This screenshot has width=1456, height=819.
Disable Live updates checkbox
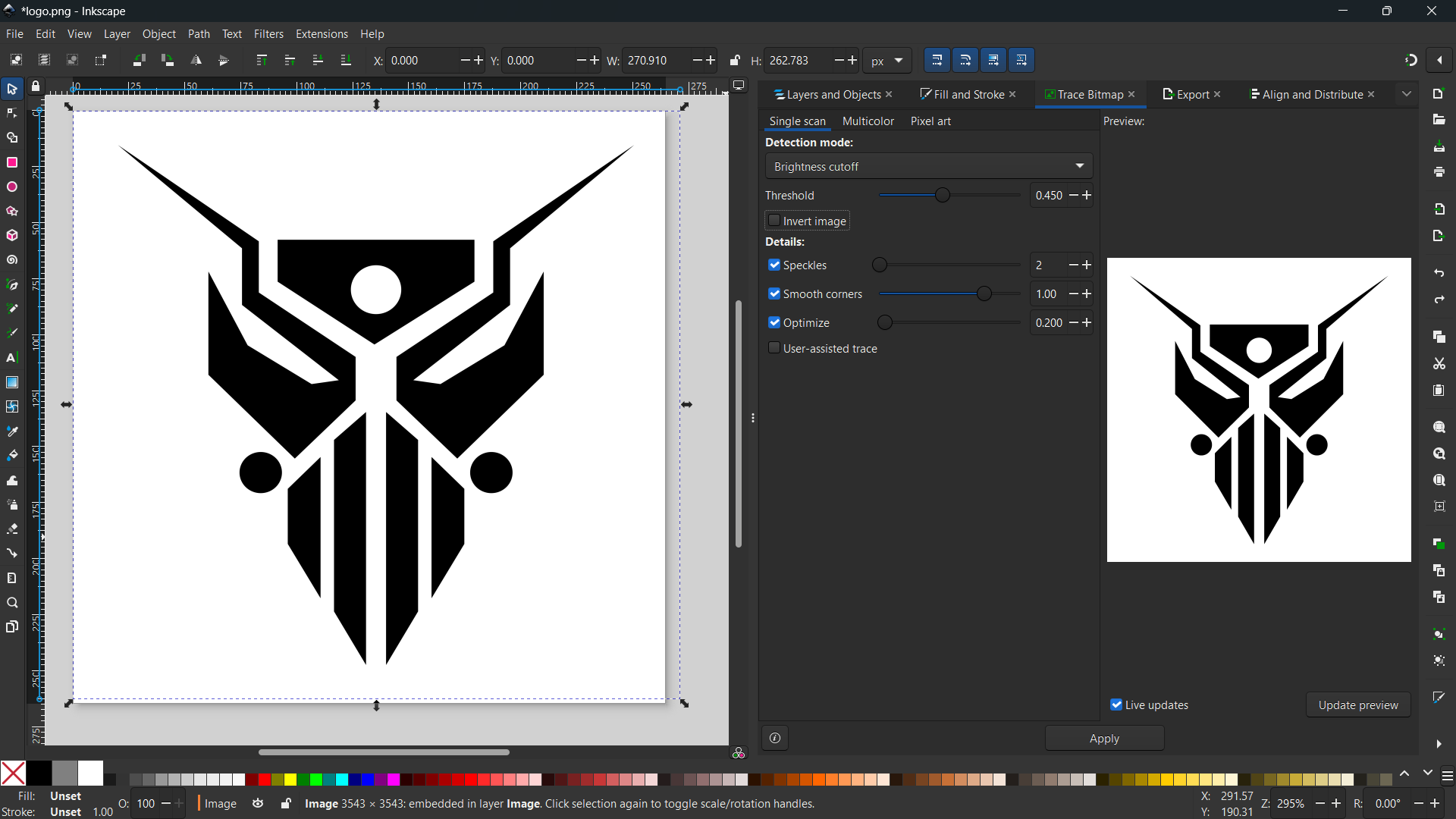1116,705
